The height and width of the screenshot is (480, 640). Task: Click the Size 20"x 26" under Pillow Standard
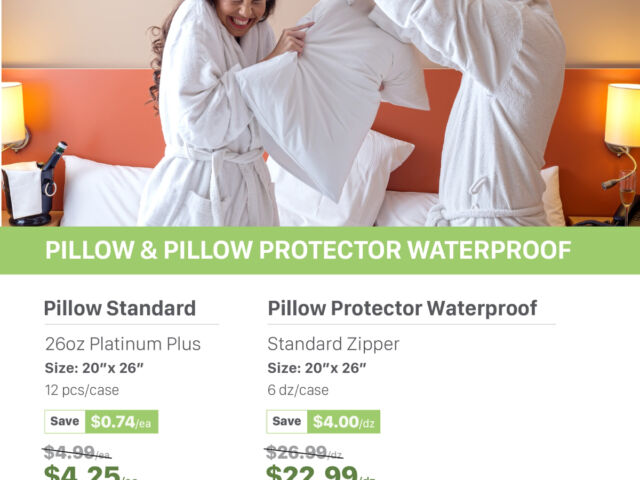coord(94,368)
